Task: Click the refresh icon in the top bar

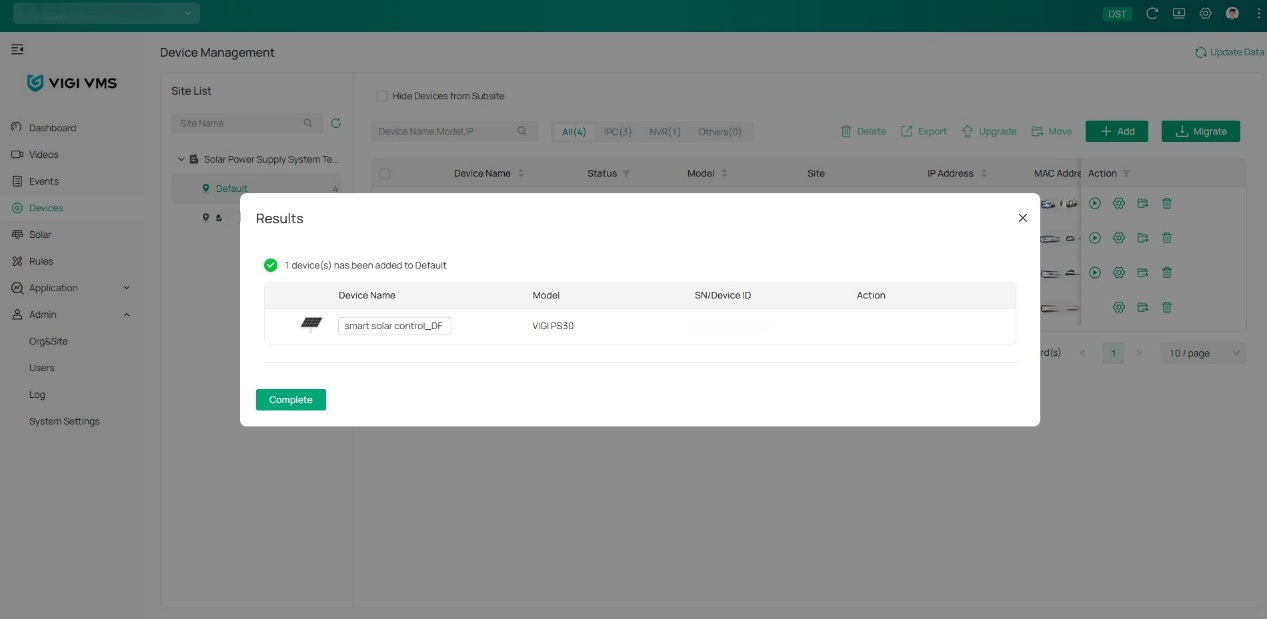Action: tap(1152, 14)
